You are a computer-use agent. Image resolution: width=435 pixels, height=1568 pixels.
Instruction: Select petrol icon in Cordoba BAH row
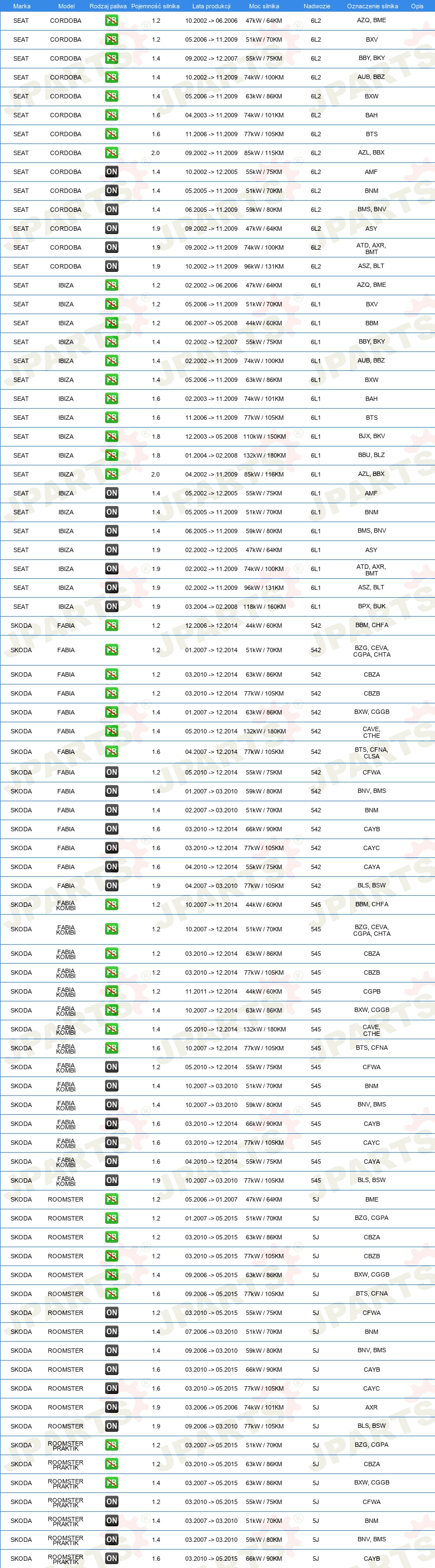[x=111, y=115]
